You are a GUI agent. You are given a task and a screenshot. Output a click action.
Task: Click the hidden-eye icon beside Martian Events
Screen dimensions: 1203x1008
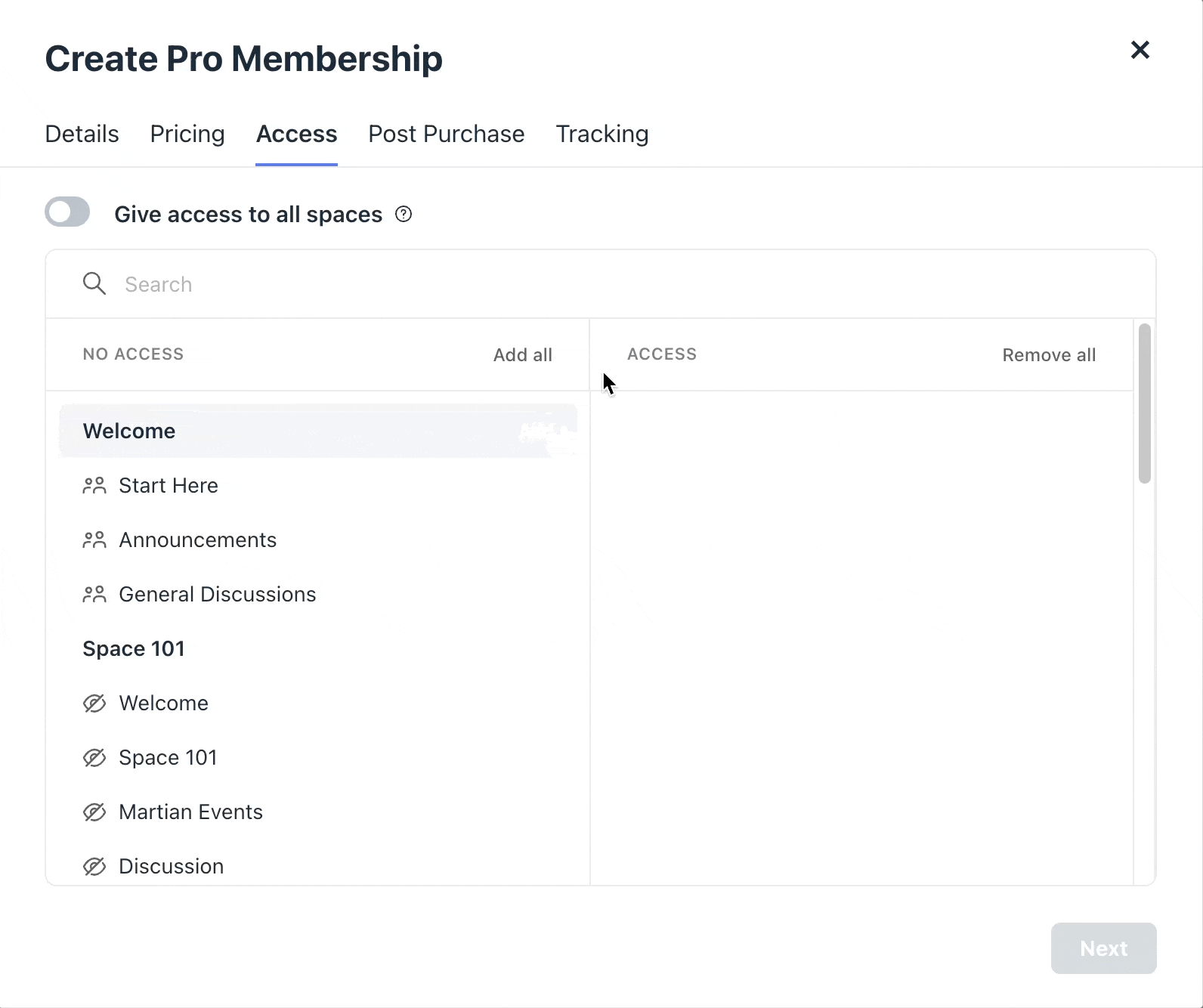(94, 812)
